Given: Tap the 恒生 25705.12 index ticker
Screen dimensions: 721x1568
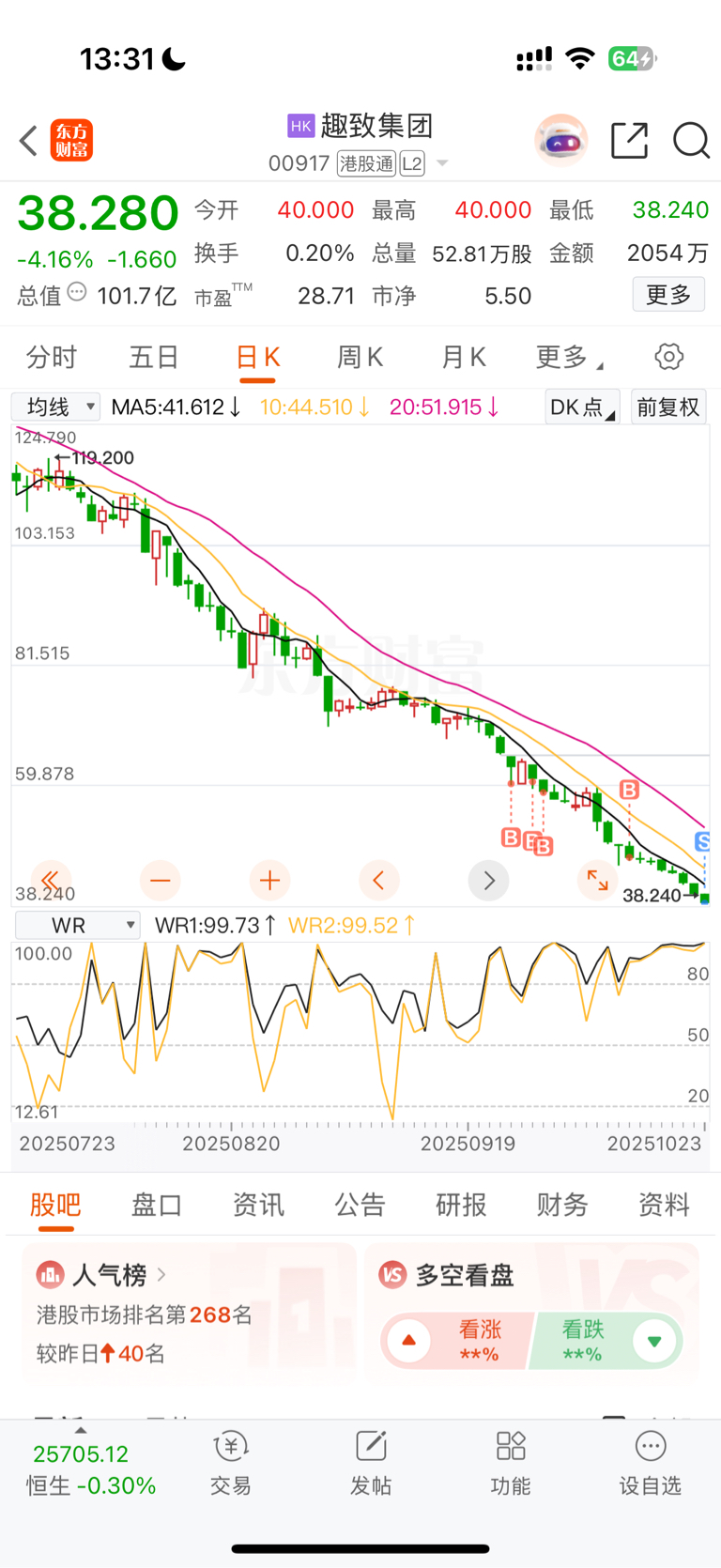Looking at the screenshot, I should 90,1469.
